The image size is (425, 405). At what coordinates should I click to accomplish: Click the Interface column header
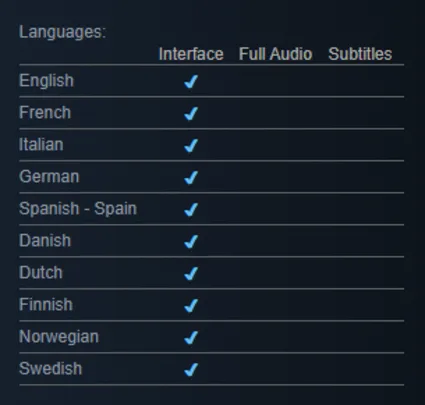point(191,54)
